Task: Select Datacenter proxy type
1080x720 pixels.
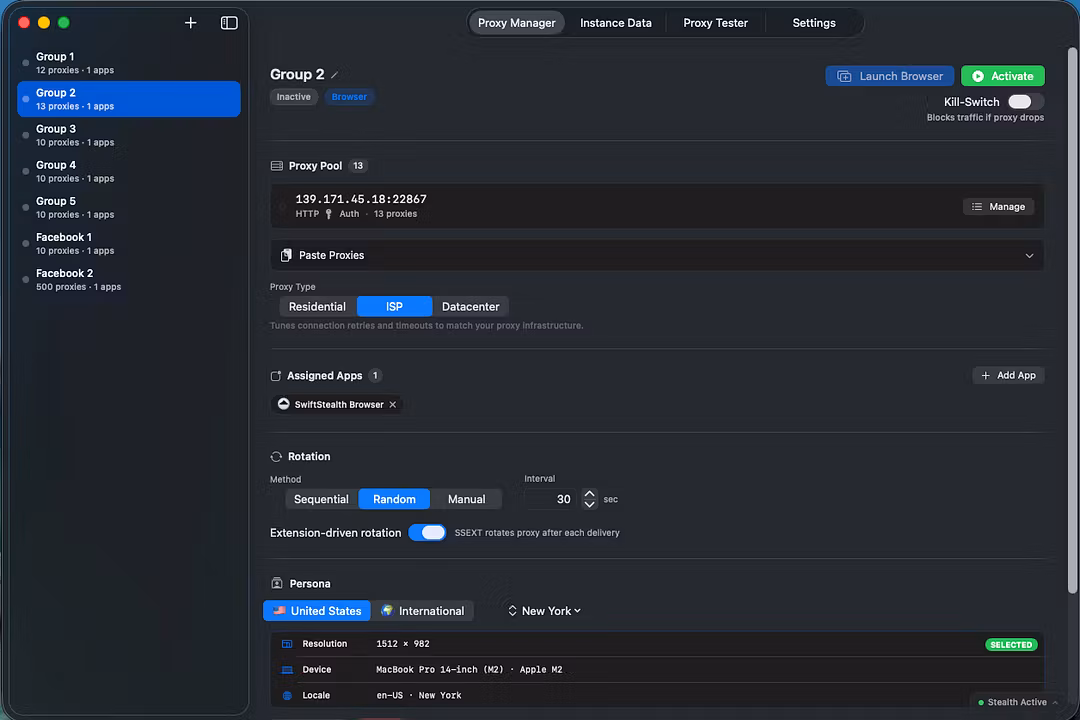Action: [x=470, y=307]
